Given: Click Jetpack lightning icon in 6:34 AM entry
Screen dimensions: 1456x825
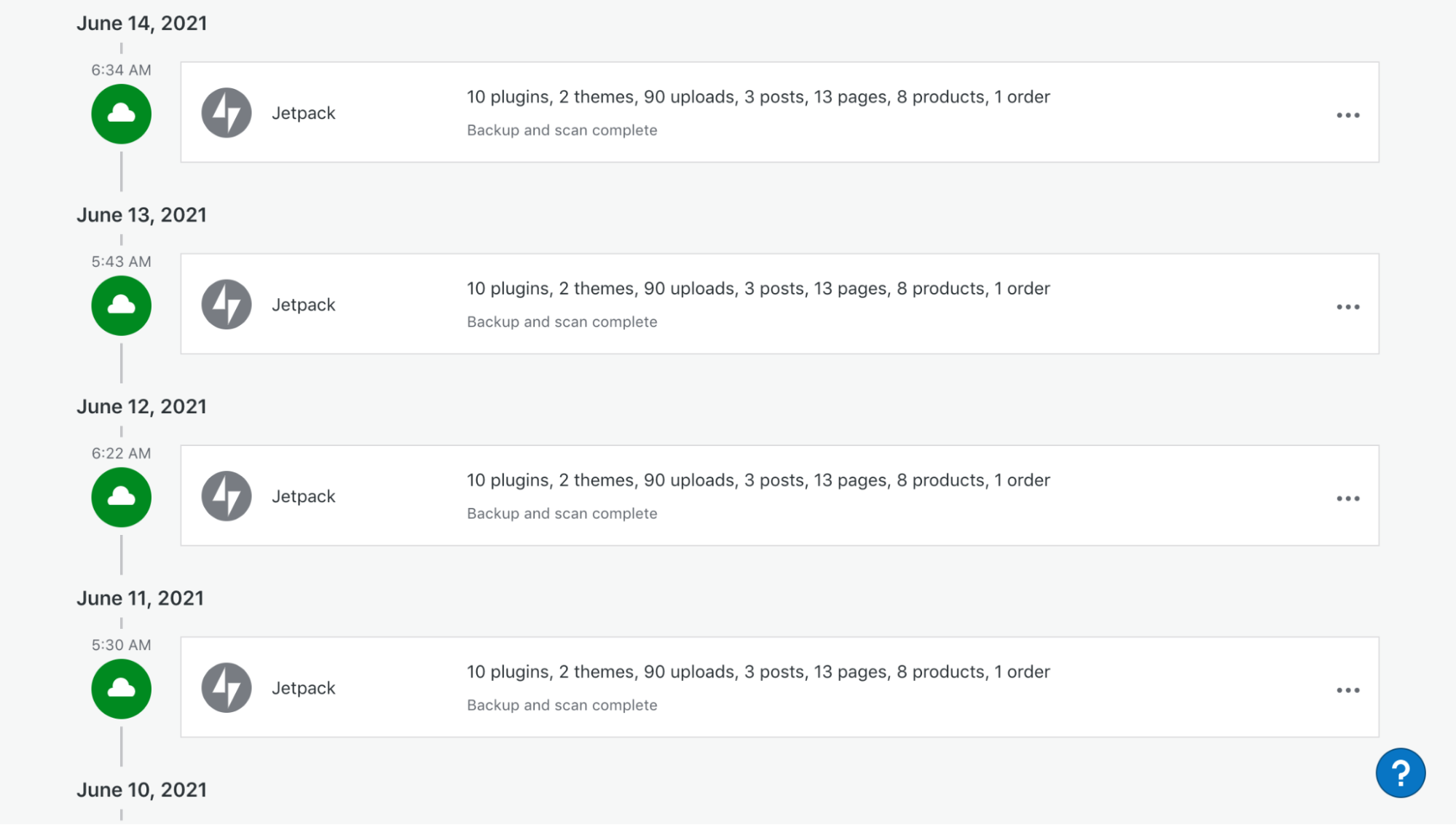Looking at the screenshot, I should click(227, 113).
